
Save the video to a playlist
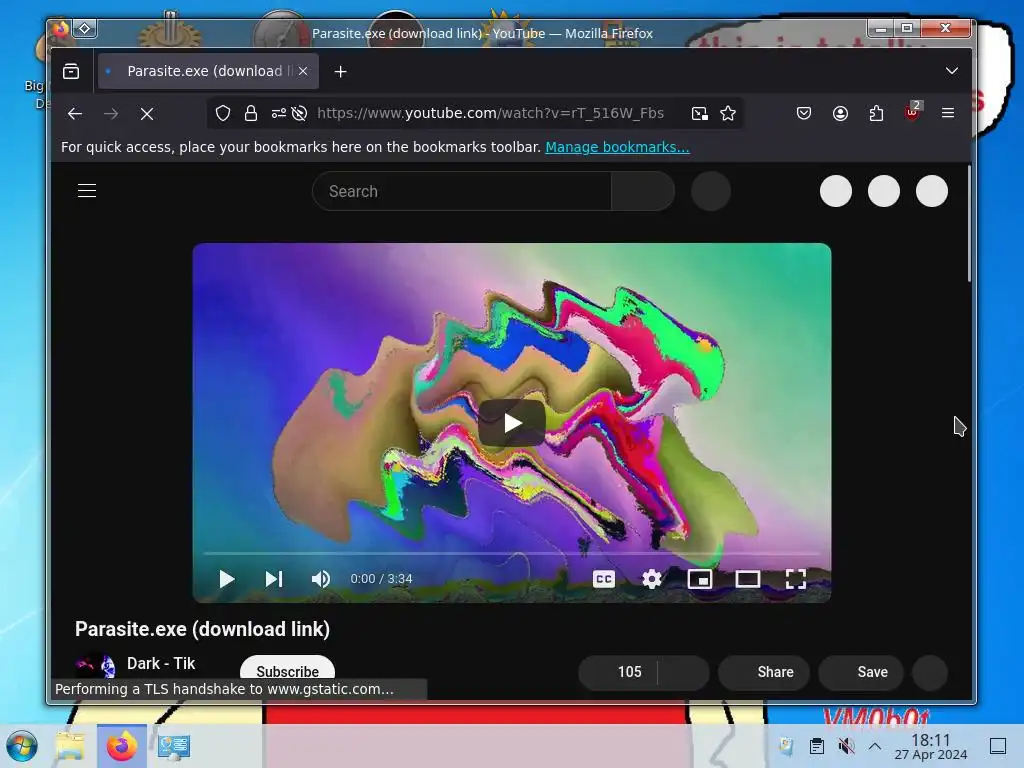(861, 672)
